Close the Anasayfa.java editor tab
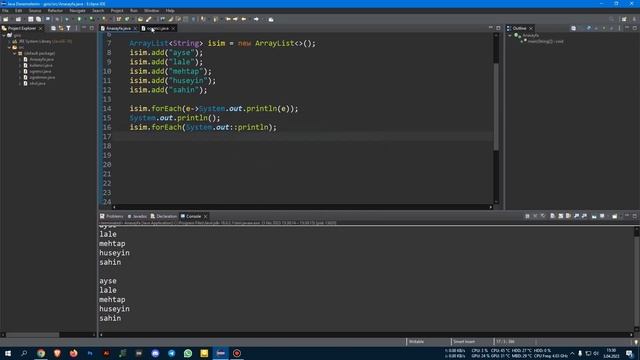This screenshot has height=360, width=640. pyautogui.click(x=135, y=28)
